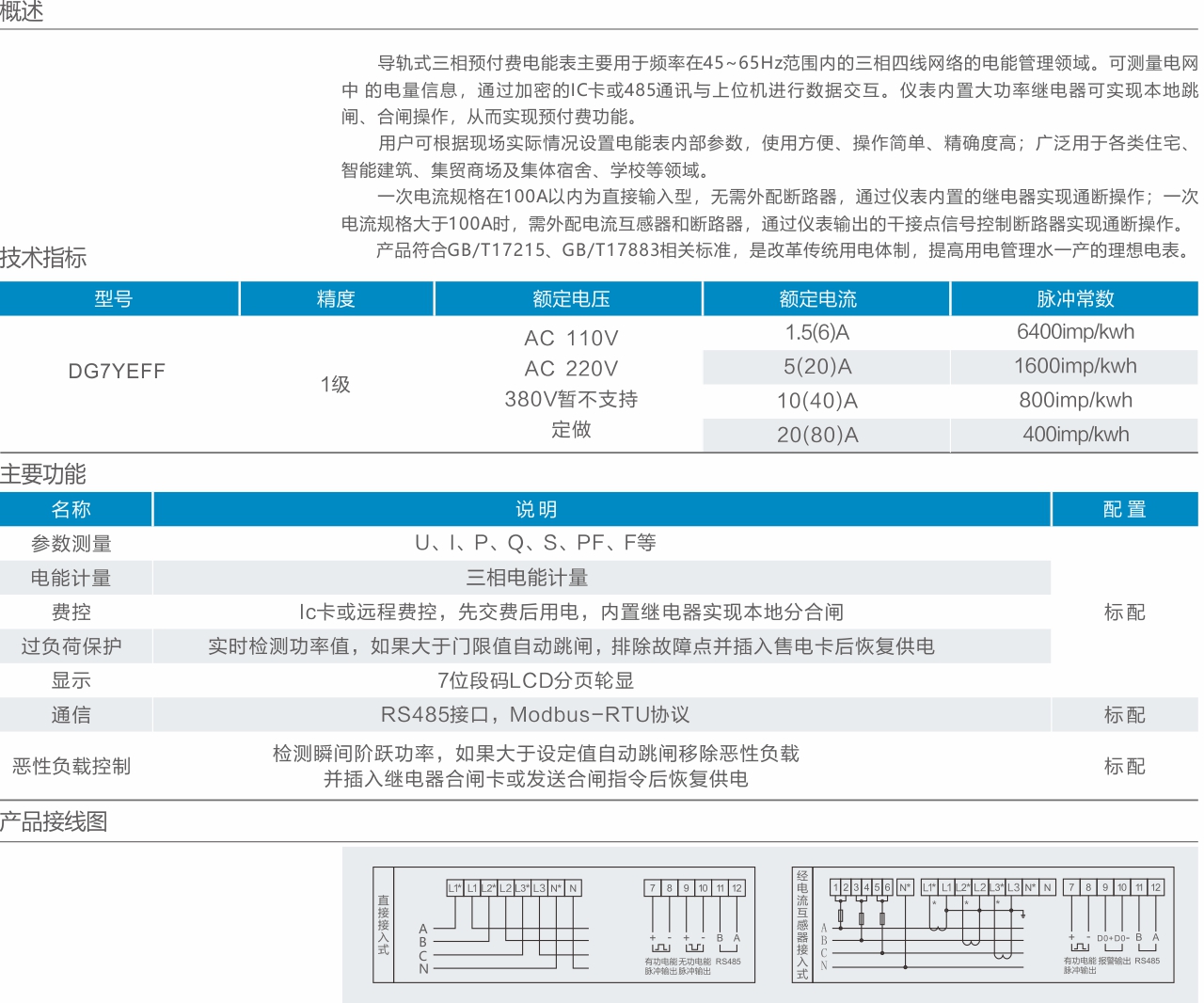1204x1003 pixels.
Task: Click the 恶性负载控制 row name
Action: pos(71,766)
